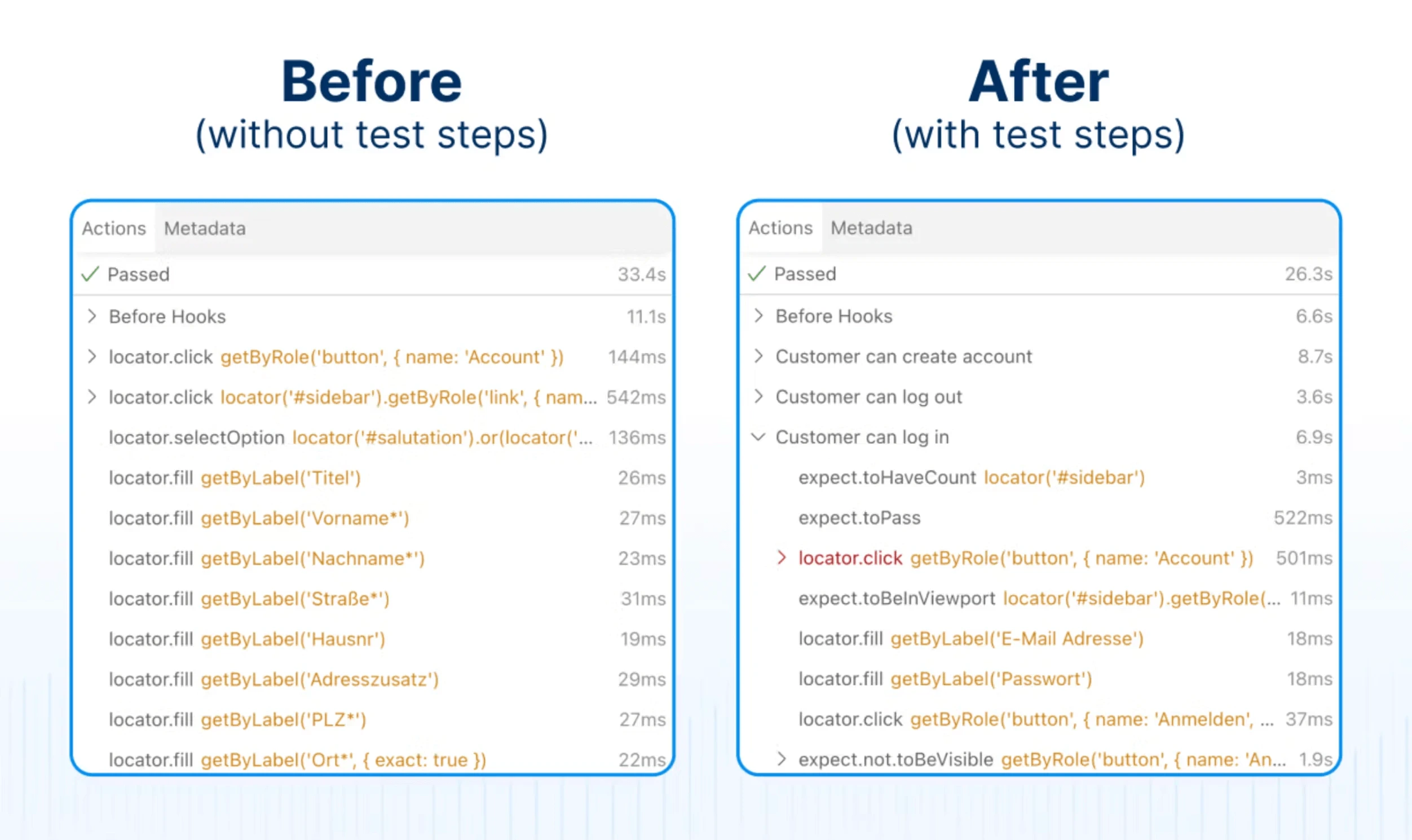
Task: Expand the Customer can create account step
Action: coord(758,357)
